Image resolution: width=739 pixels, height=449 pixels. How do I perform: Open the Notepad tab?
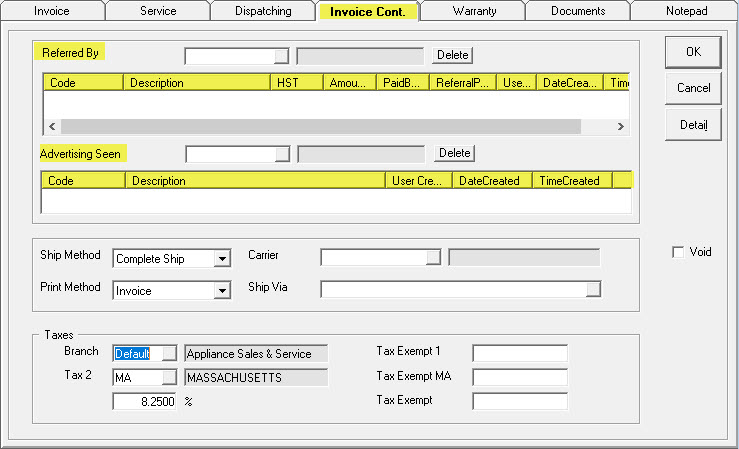coord(685,11)
